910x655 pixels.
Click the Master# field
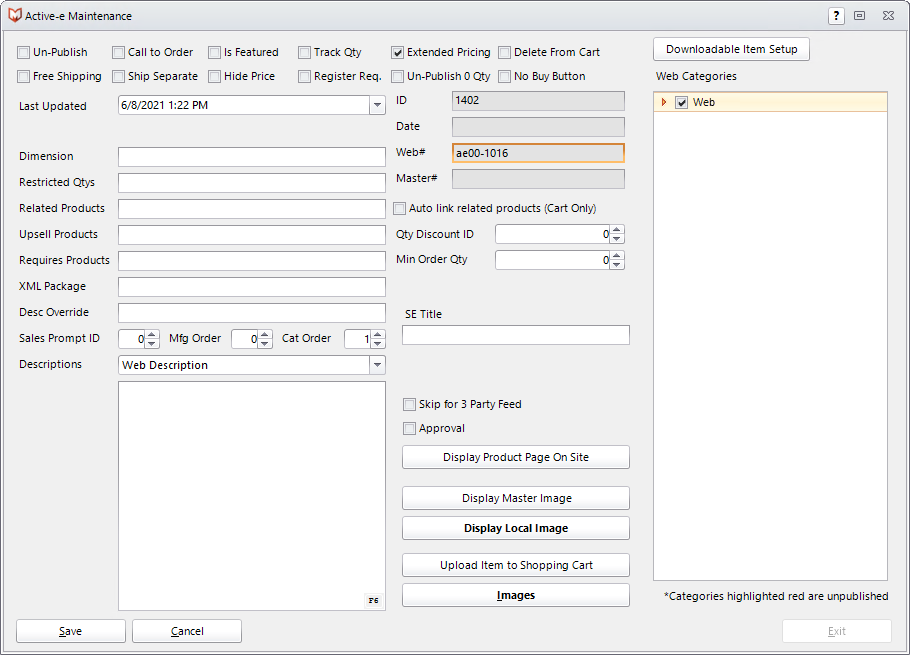(539, 179)
